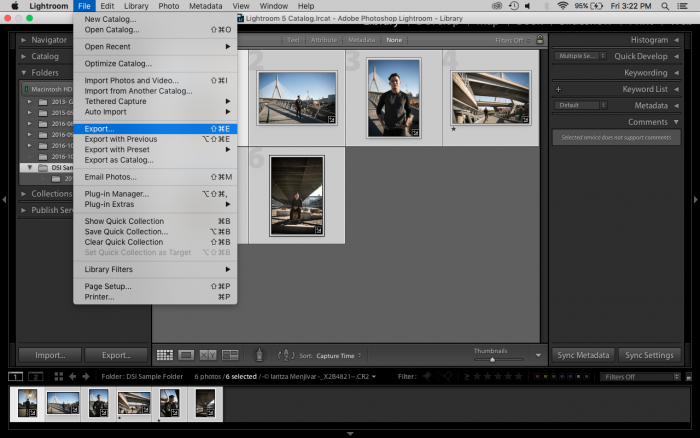Screen dimensions: 700x438
Task: Click the Sync Settings button
Action: (649, 355)
